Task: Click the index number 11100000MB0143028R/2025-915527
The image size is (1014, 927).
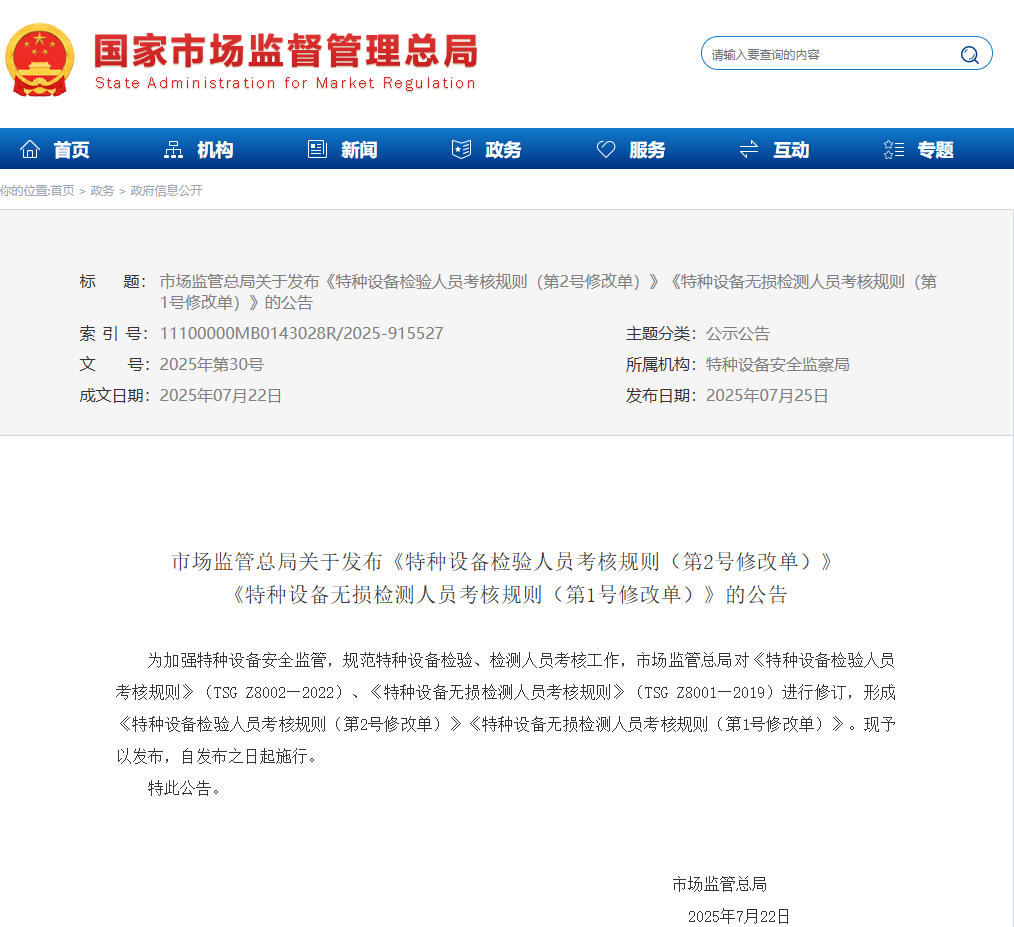Action: click(x=301, y=334)
